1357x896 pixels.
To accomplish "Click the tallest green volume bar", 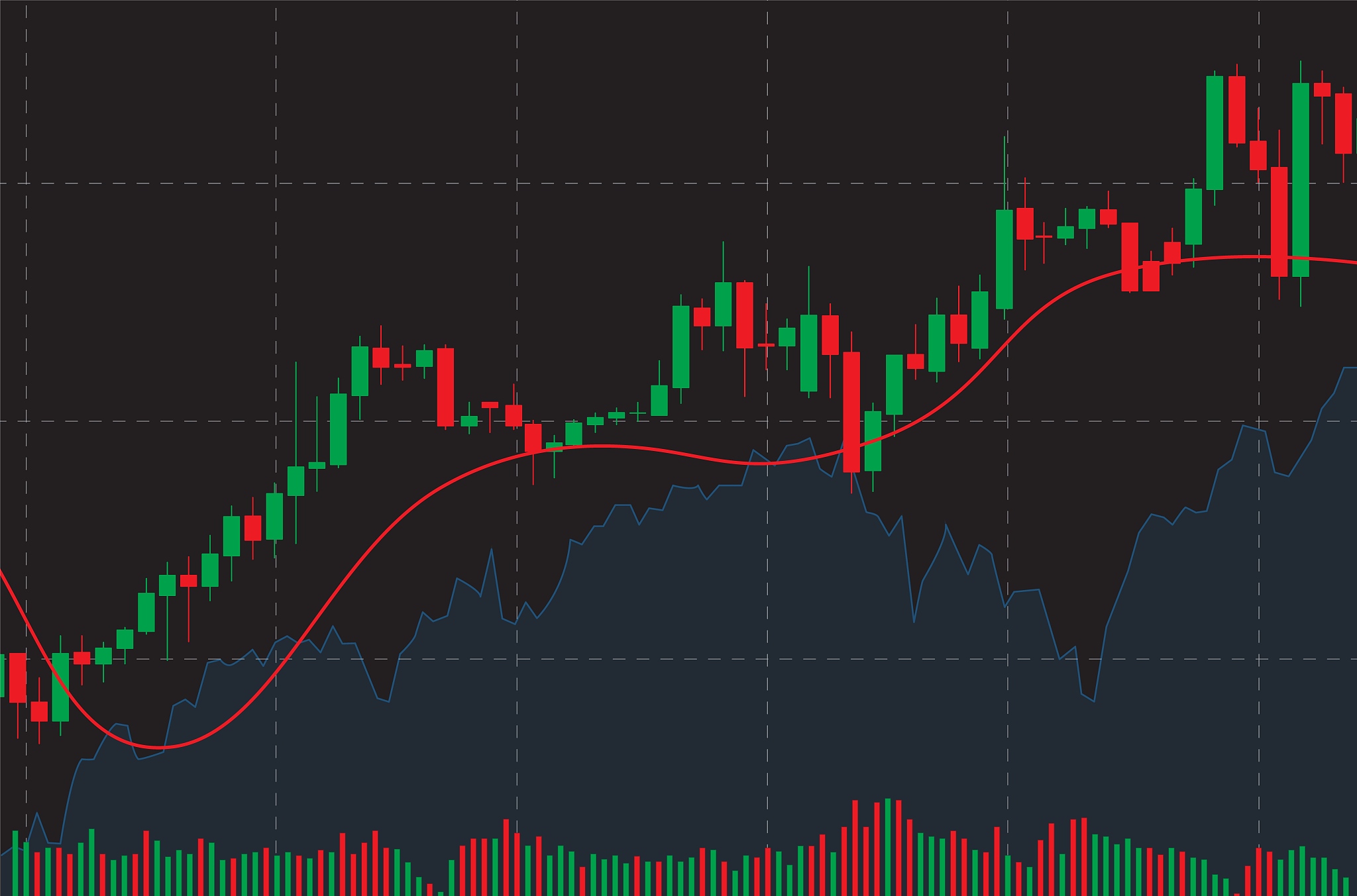I will 888,847.
